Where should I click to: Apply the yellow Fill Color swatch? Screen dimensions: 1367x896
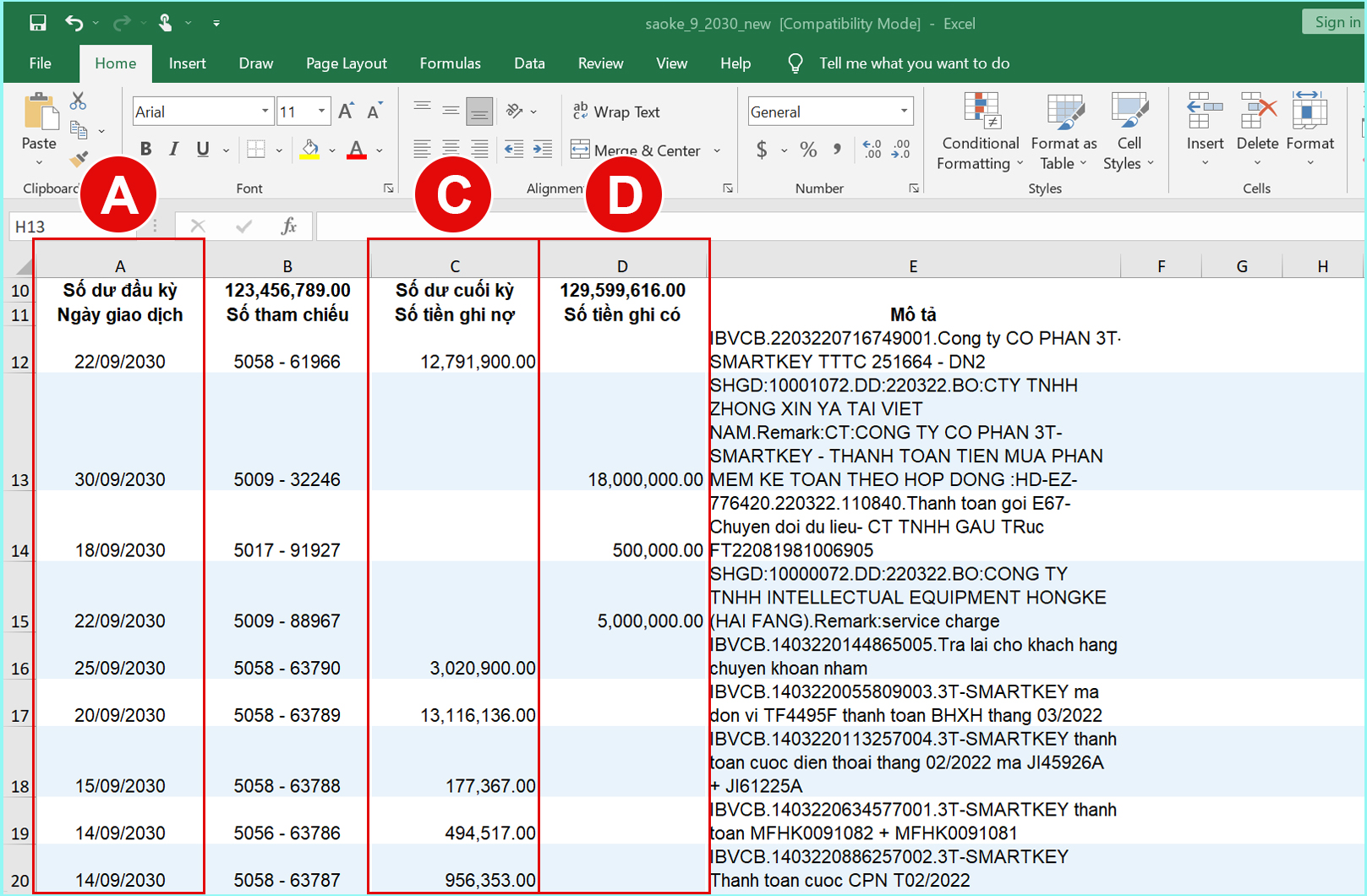(x=310, y=150)
